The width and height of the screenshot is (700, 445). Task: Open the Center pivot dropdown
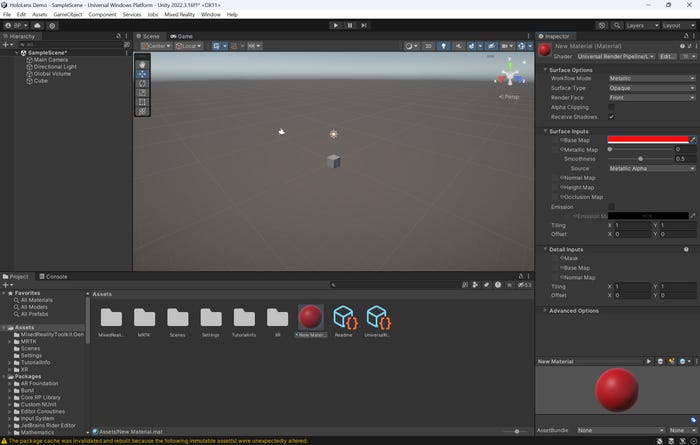(156, 46)
